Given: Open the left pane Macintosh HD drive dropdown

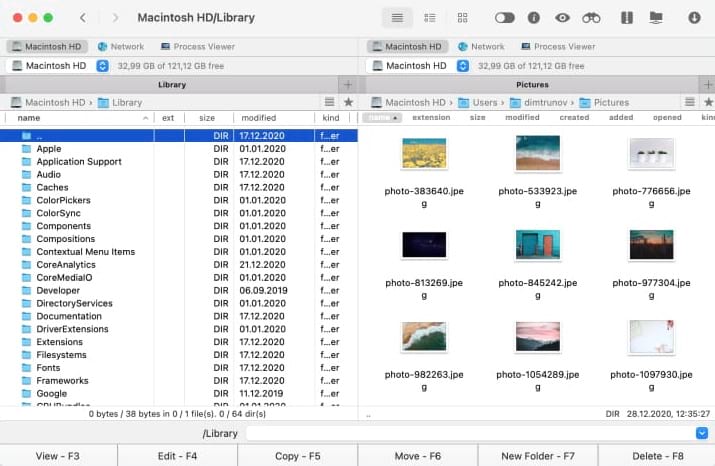Looking at the screenshot, I should (103, 66).
